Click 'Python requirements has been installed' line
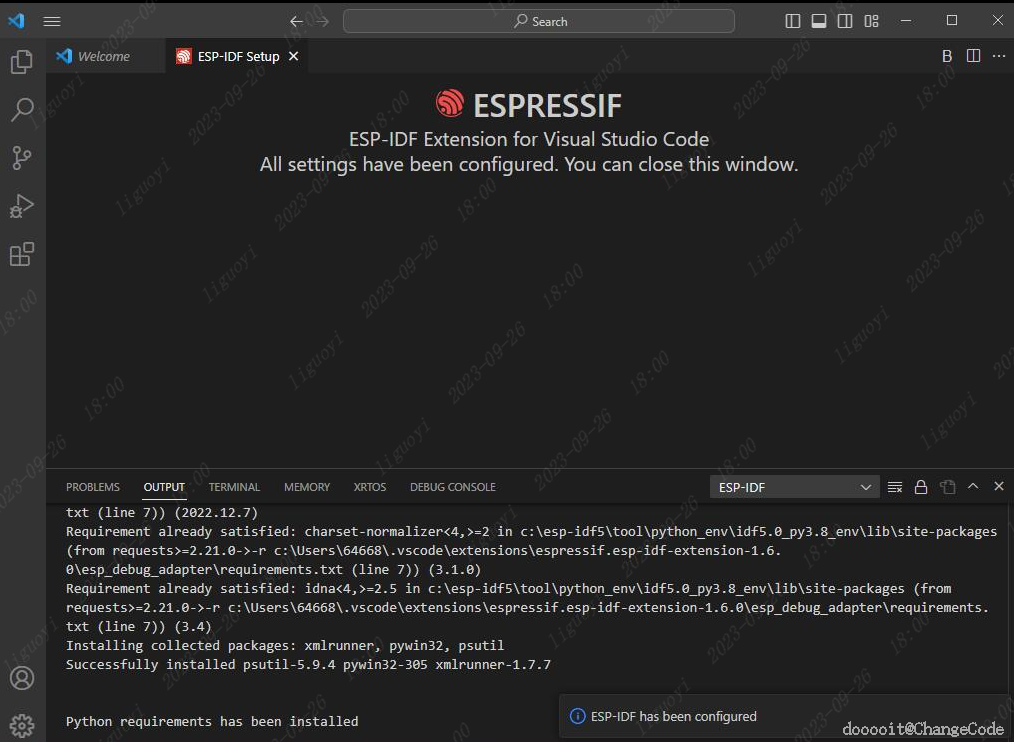 (x=212, y=721)
